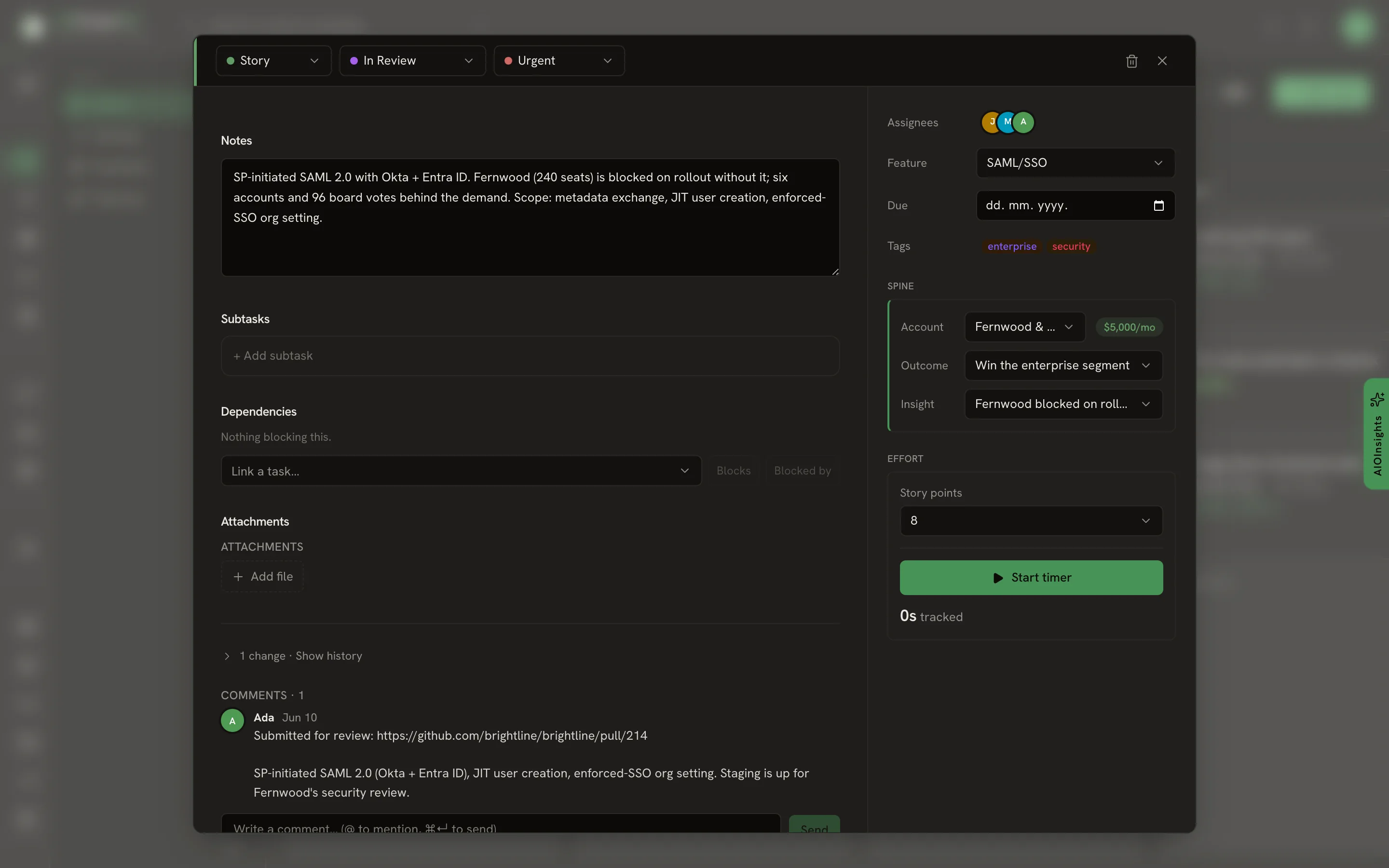This screenshot has width=1389, height=868.
Task: Open the GitHub pull/214 link in Ada's comment
Action: (512, 736)
